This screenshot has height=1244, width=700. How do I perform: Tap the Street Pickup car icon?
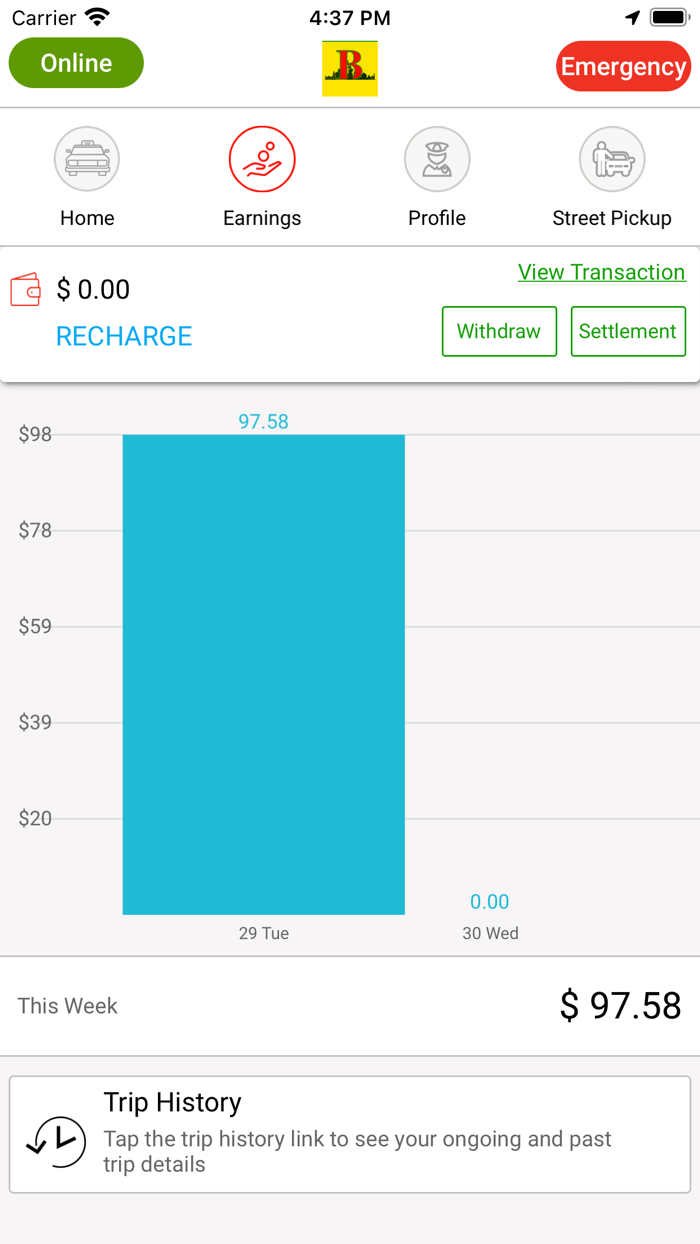[612, 159]
